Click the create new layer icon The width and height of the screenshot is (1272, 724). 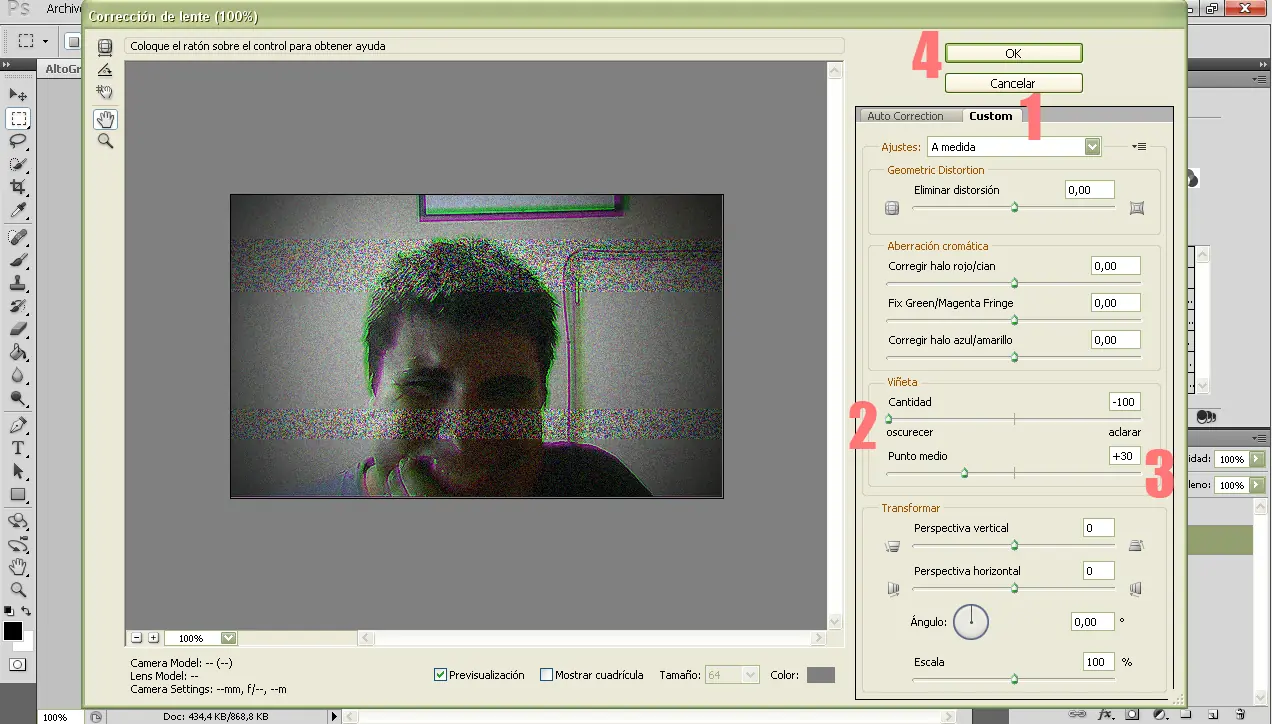point(1212,714)
